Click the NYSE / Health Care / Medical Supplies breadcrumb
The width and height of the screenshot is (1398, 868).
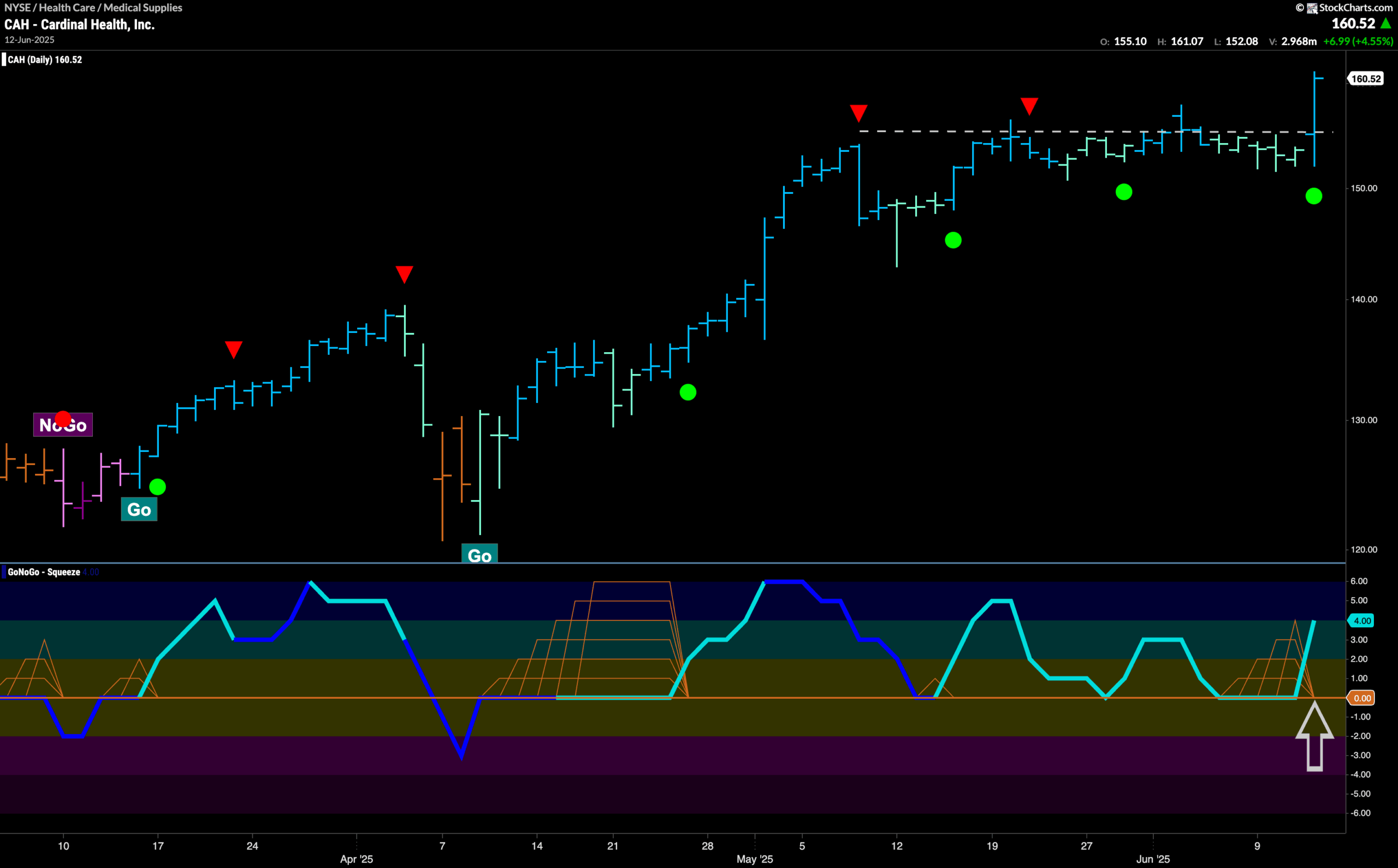tap(93, 8)
